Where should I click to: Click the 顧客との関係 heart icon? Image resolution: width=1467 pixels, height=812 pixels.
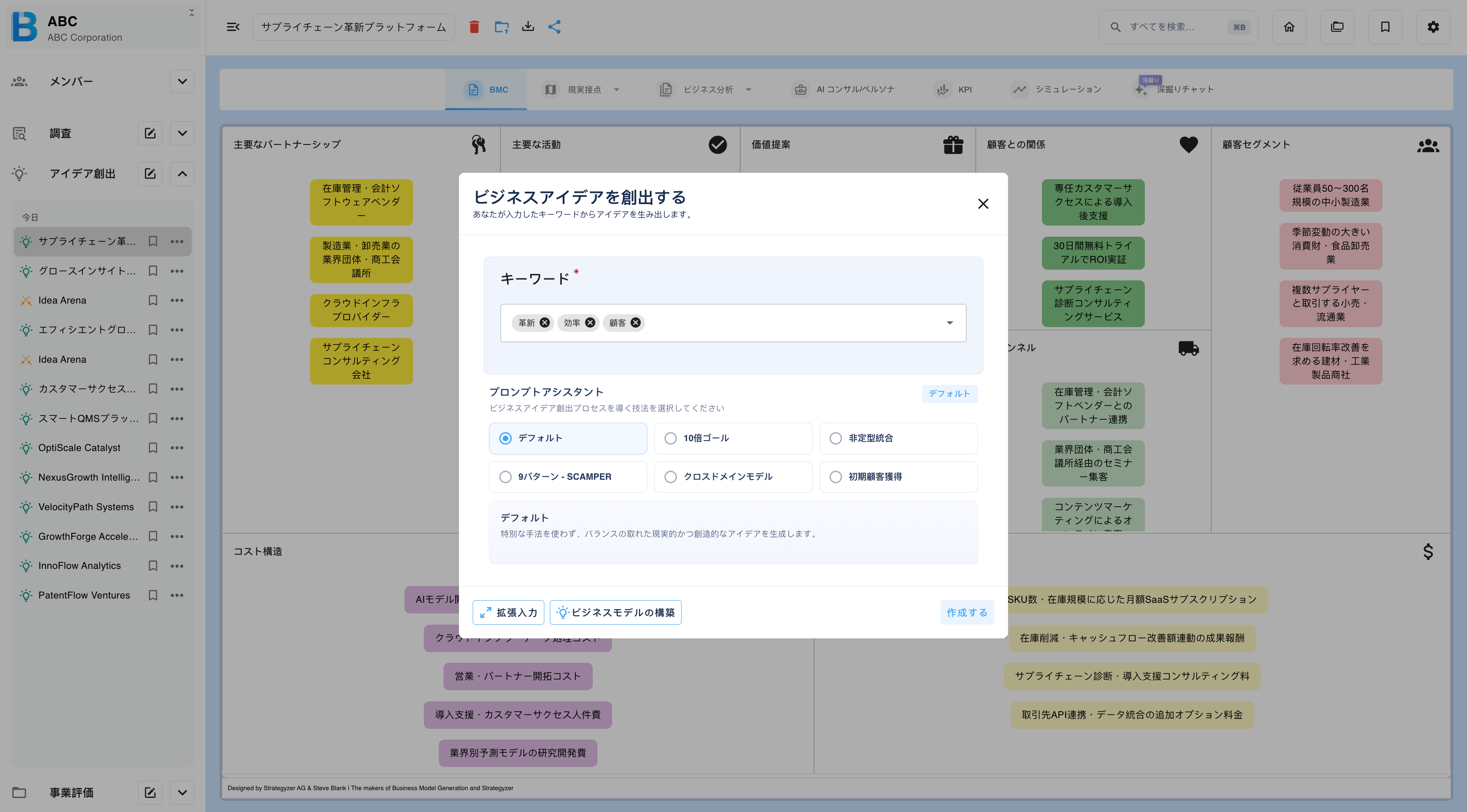pos(1189,144)
